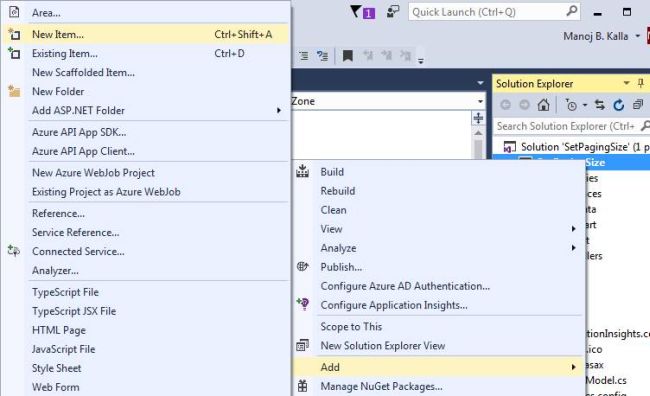
Task: Build the project from context menu
Action: click(x=439, y=172)
